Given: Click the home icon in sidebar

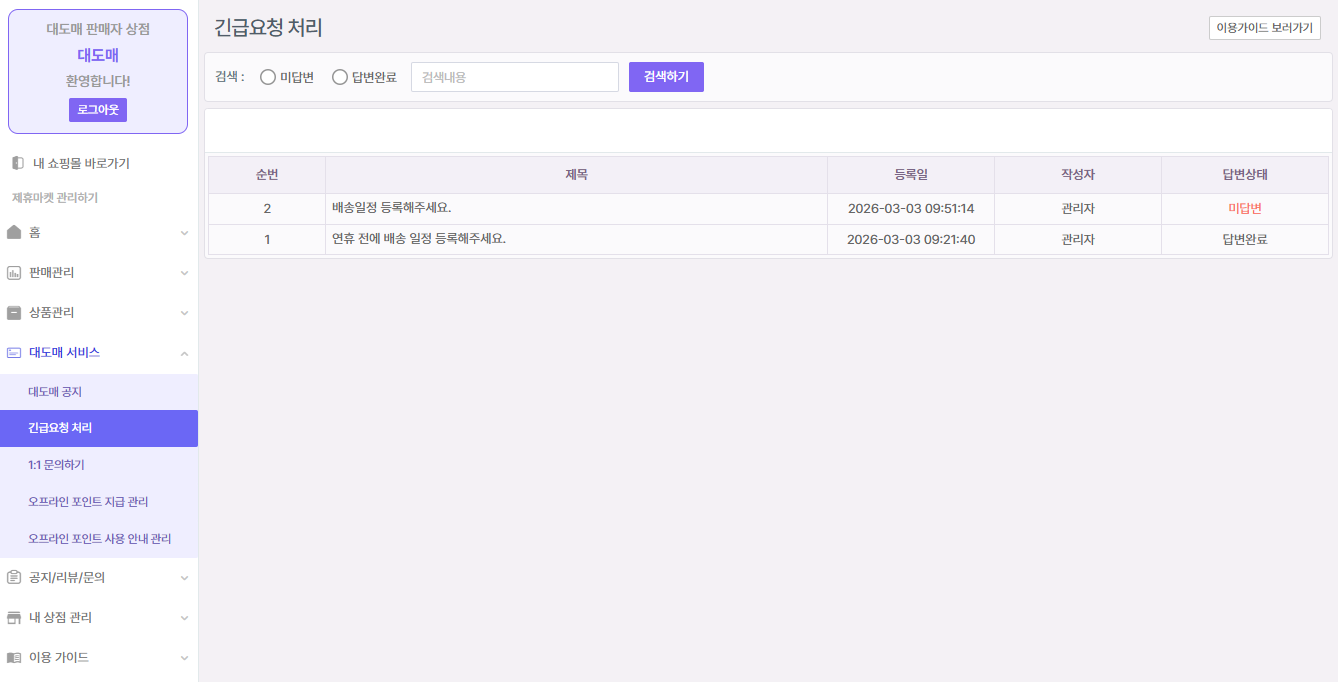Looking at the screenshot, I should tap(14, 232).
